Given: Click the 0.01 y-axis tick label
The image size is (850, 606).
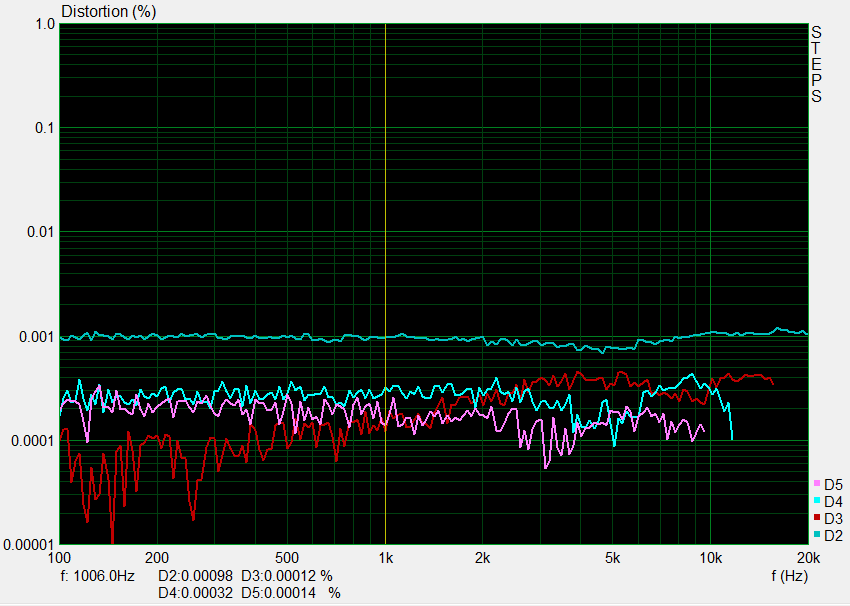Looking at the screenshot, I should pyautogui.click(x=41, y=232).
